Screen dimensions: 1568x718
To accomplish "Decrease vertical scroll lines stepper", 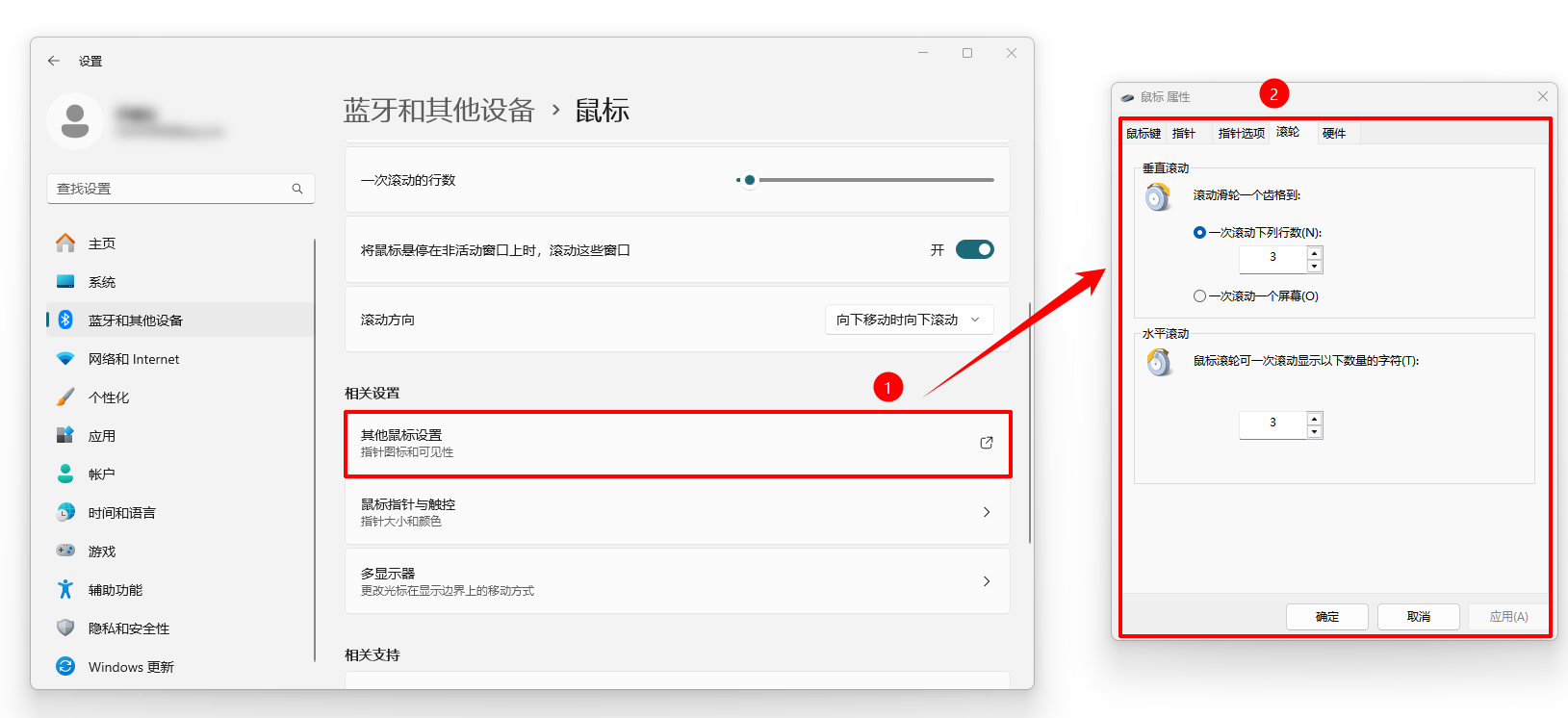I will click(1315, 267).
